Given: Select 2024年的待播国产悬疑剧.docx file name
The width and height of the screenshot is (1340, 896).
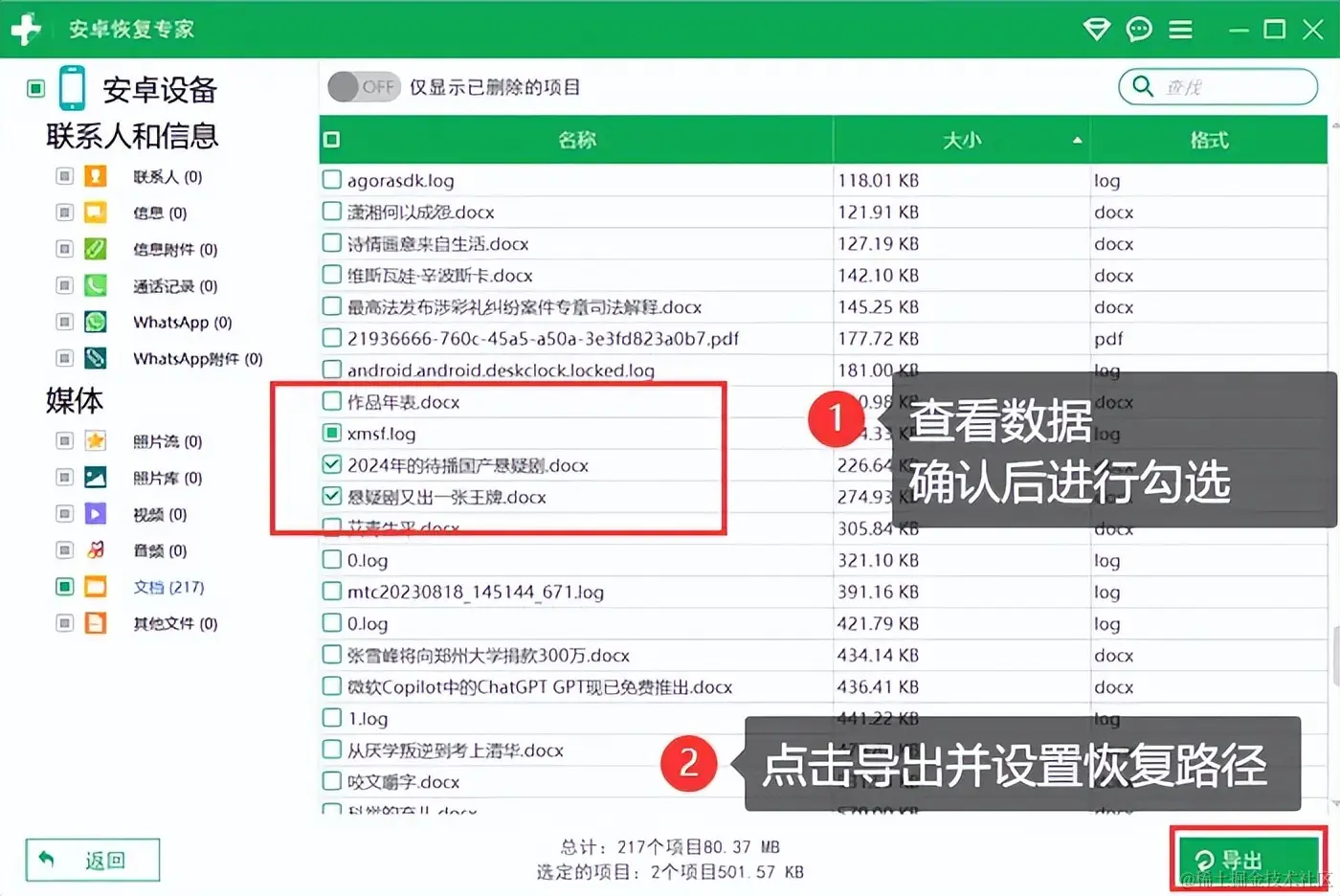Looking at the screenshot, I should tap(467, 465).
